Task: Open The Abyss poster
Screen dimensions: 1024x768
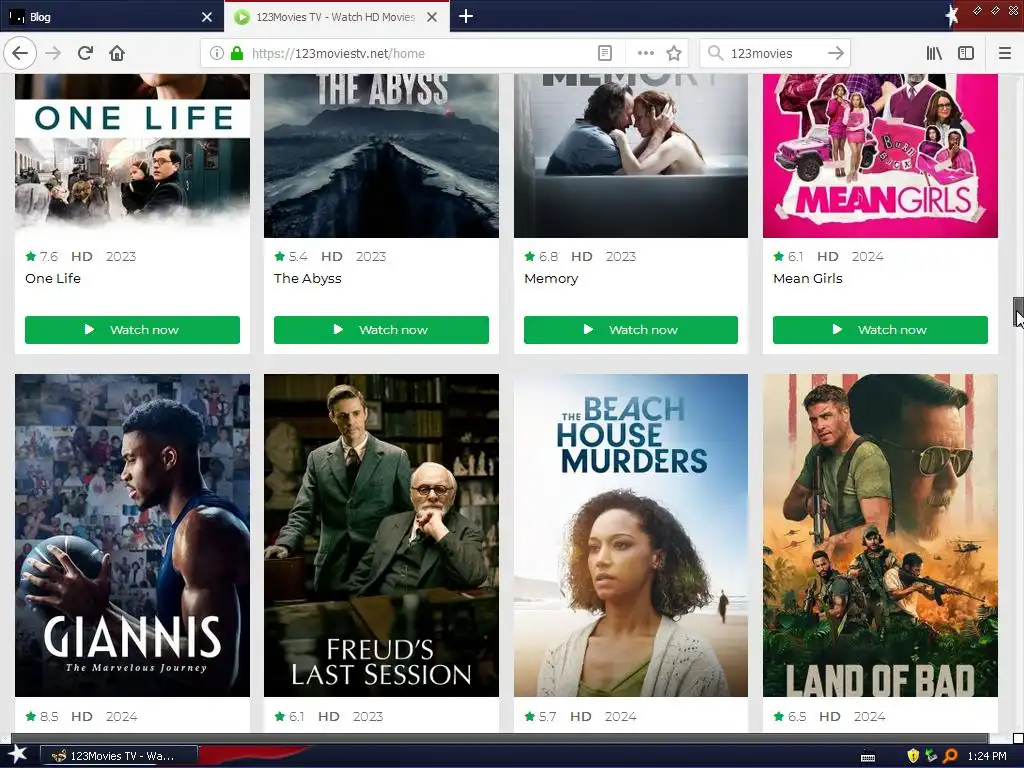Action: coord(381,155)
